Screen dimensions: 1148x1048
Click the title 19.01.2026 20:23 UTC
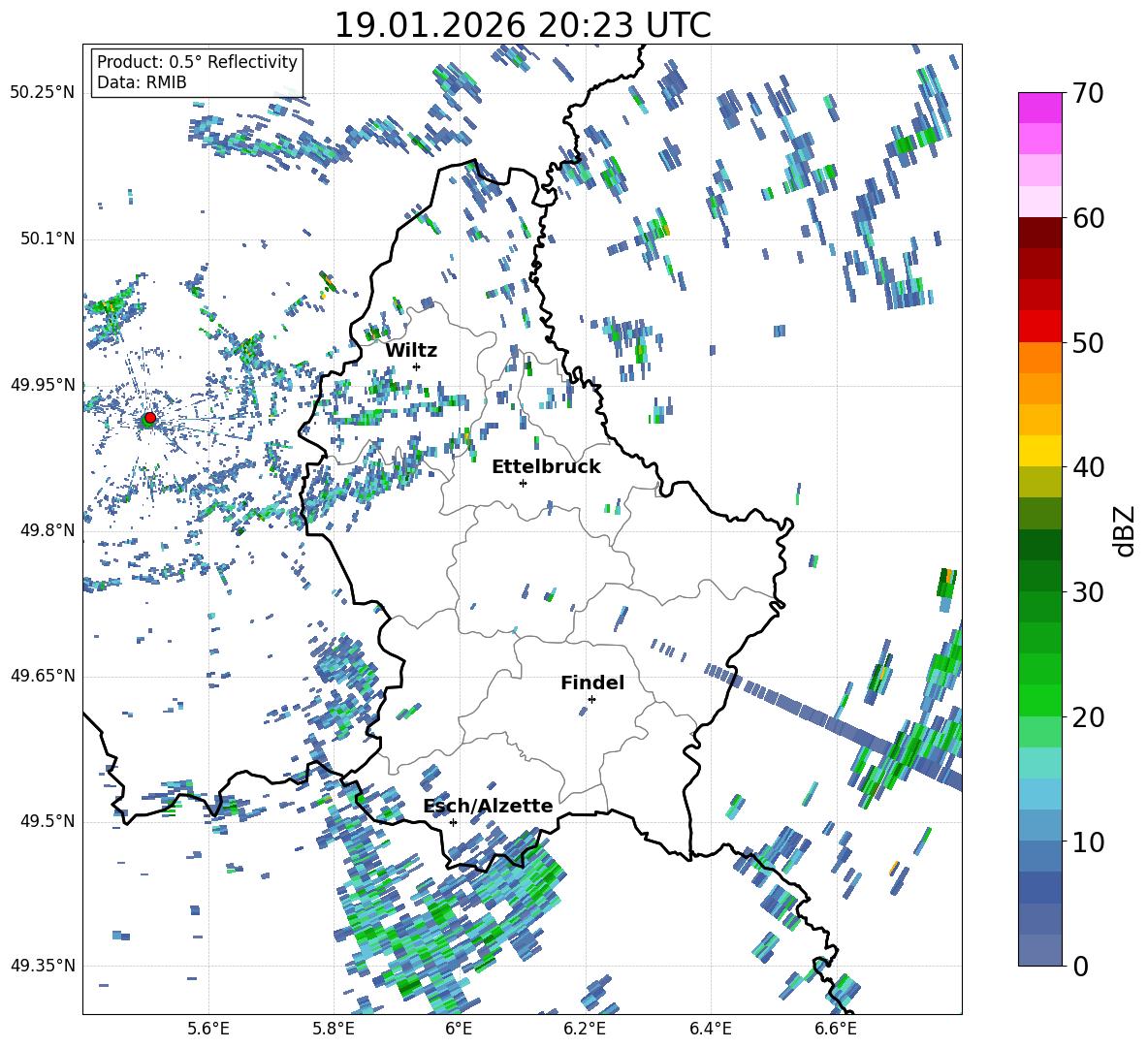click(522, 25)
